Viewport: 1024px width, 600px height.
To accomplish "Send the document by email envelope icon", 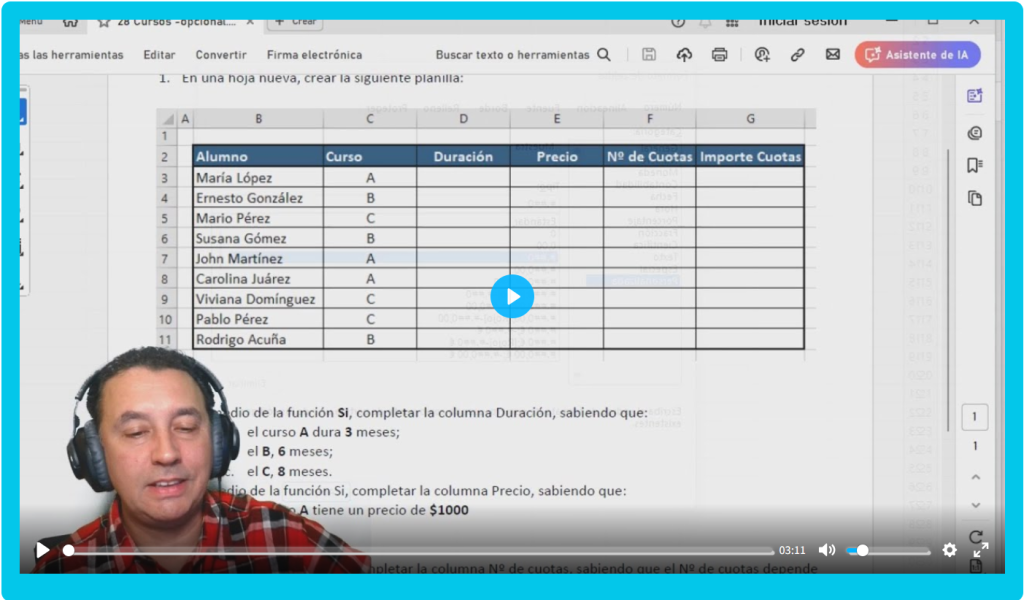I will [x=833, y=55].
